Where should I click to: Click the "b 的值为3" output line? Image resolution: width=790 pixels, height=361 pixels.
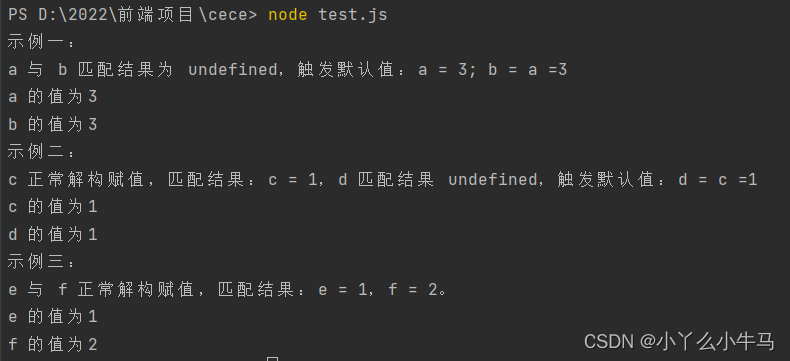point(53,124)
